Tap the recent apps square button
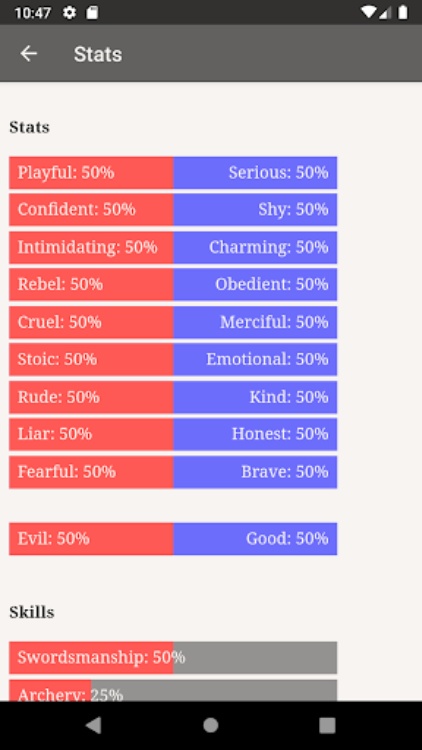 [327, 725]
